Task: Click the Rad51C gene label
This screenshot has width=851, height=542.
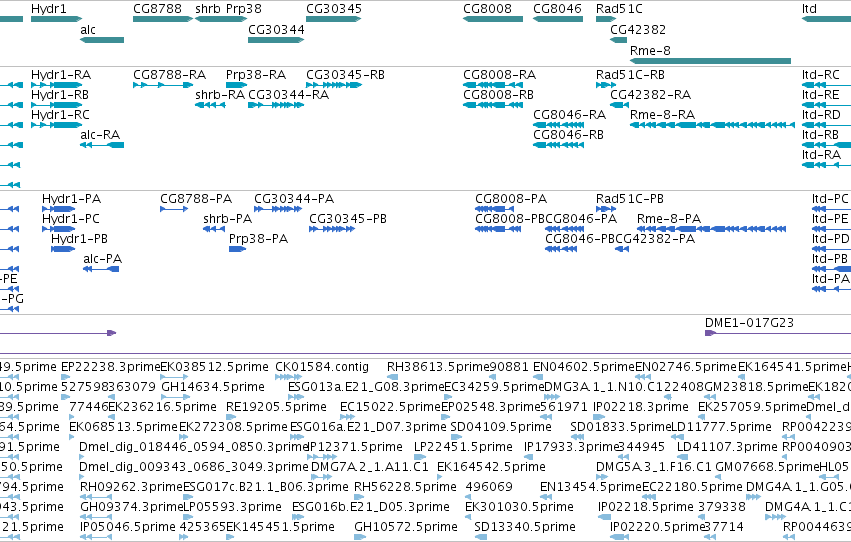Action: pos(619,9)
